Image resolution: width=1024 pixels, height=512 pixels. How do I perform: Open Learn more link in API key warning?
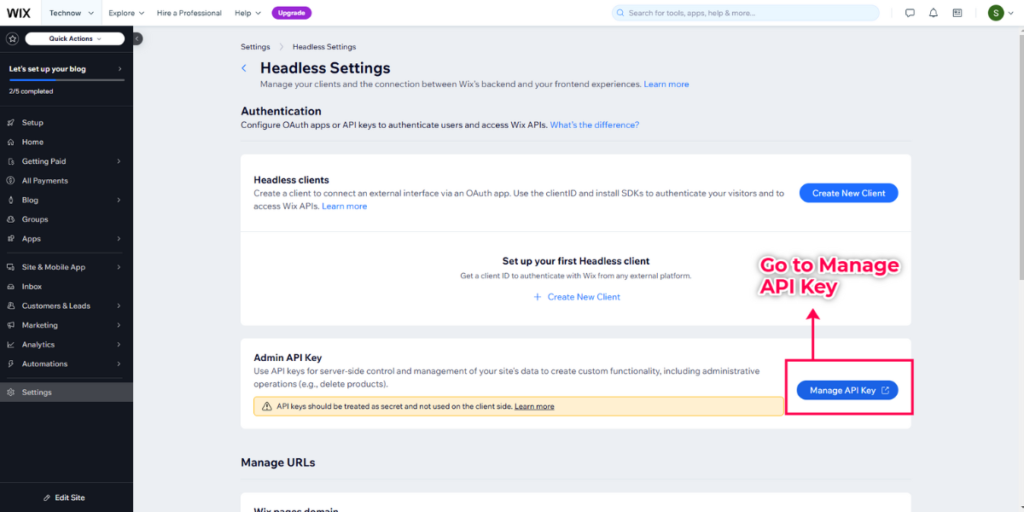(534, 406)
